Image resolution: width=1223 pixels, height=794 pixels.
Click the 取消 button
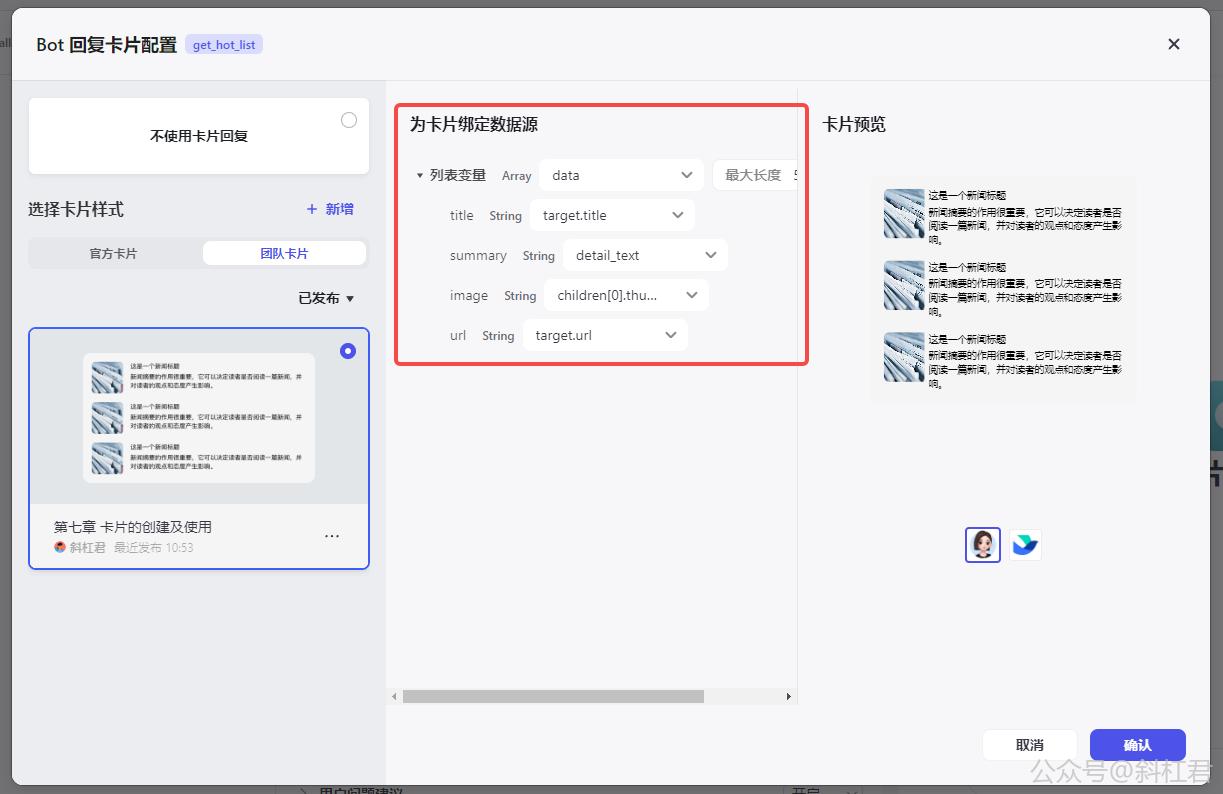[x=1030, y=745]
